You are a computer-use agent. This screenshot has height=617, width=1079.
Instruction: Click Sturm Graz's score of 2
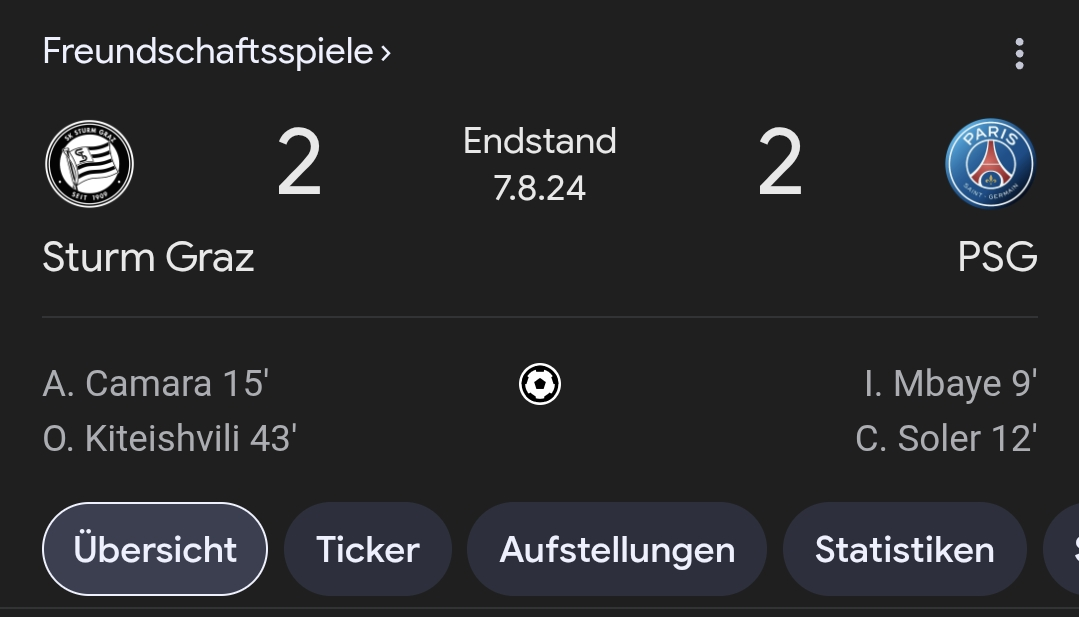pyautogui.click(x=299, y=162)
